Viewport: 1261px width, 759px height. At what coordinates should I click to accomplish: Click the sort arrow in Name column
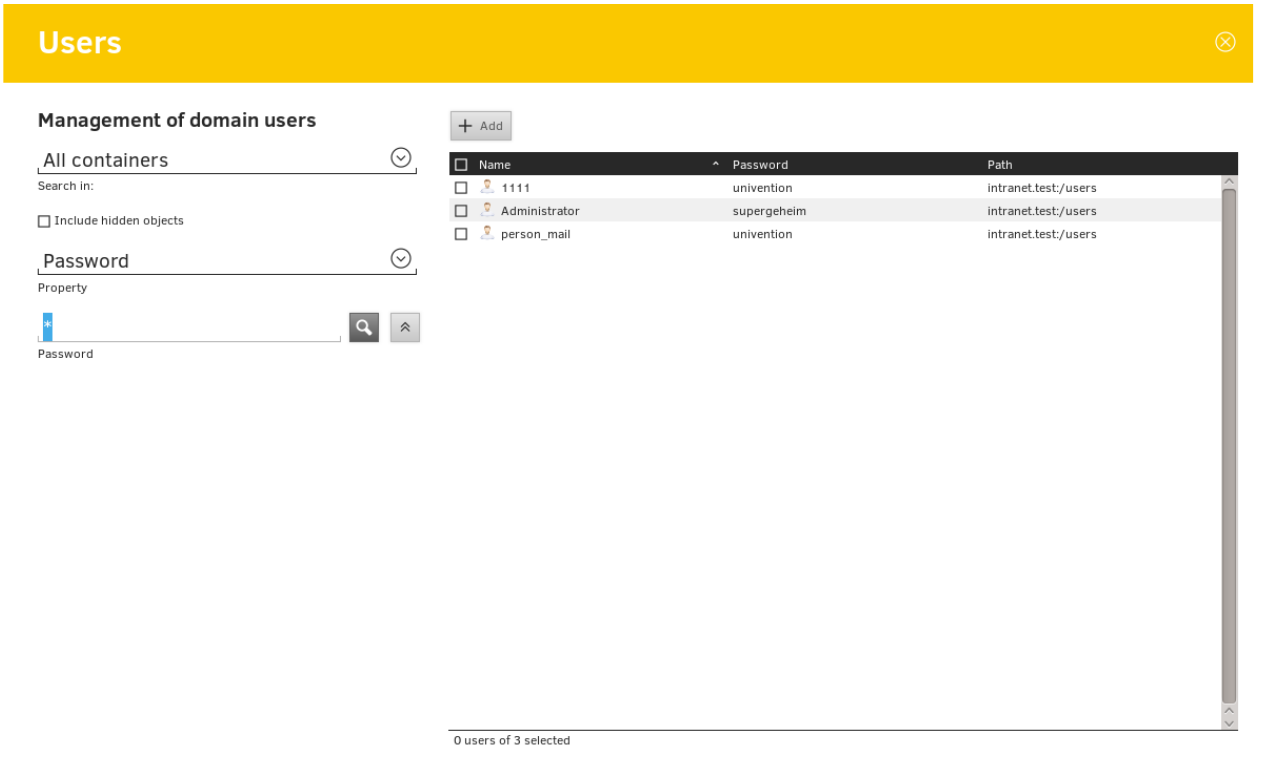point(715,164)
